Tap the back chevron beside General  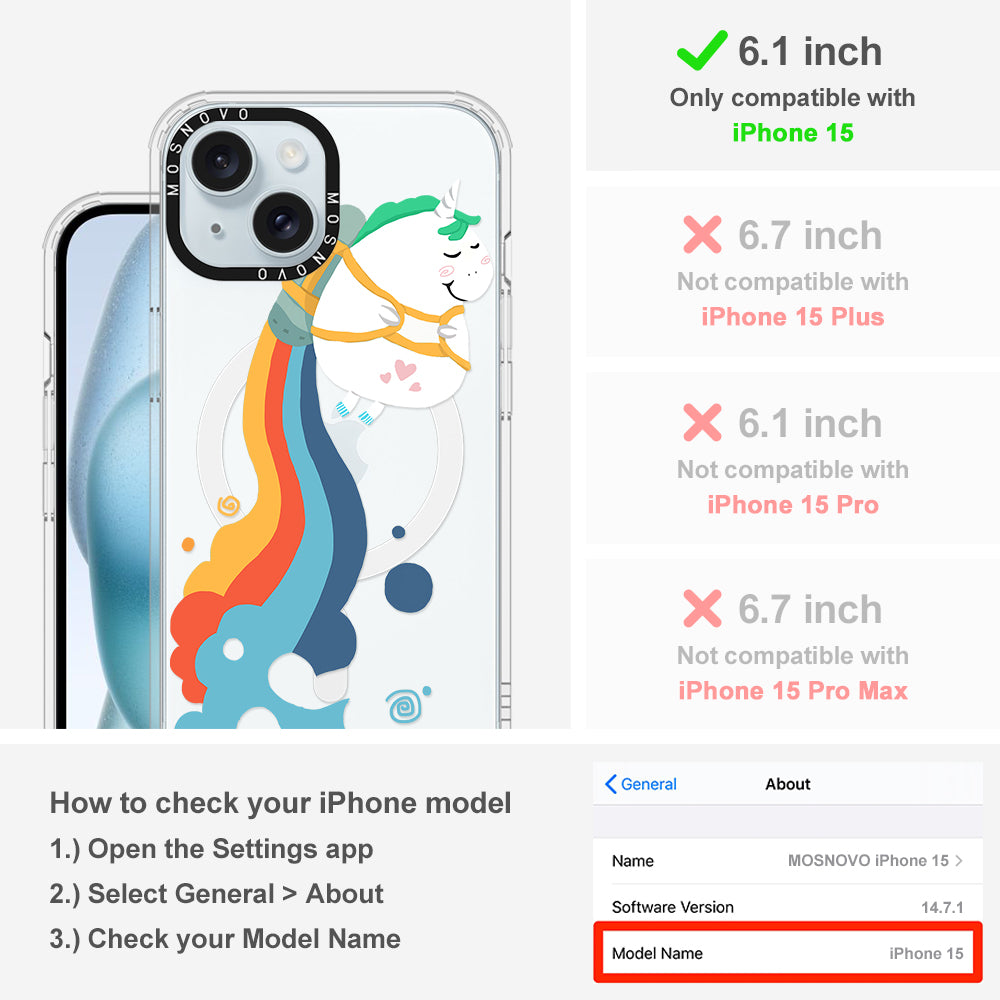[x=610, y=784]
